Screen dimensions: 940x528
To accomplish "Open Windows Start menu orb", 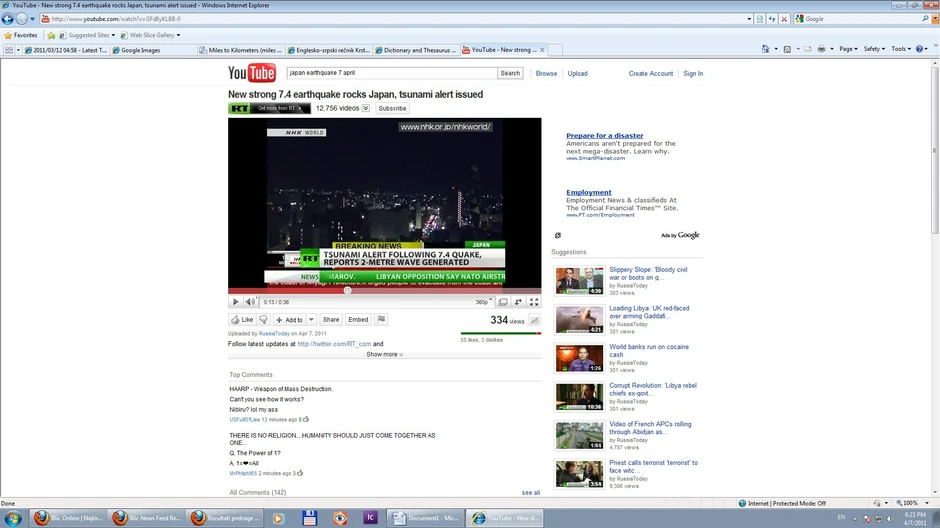I will click(13, 518).
